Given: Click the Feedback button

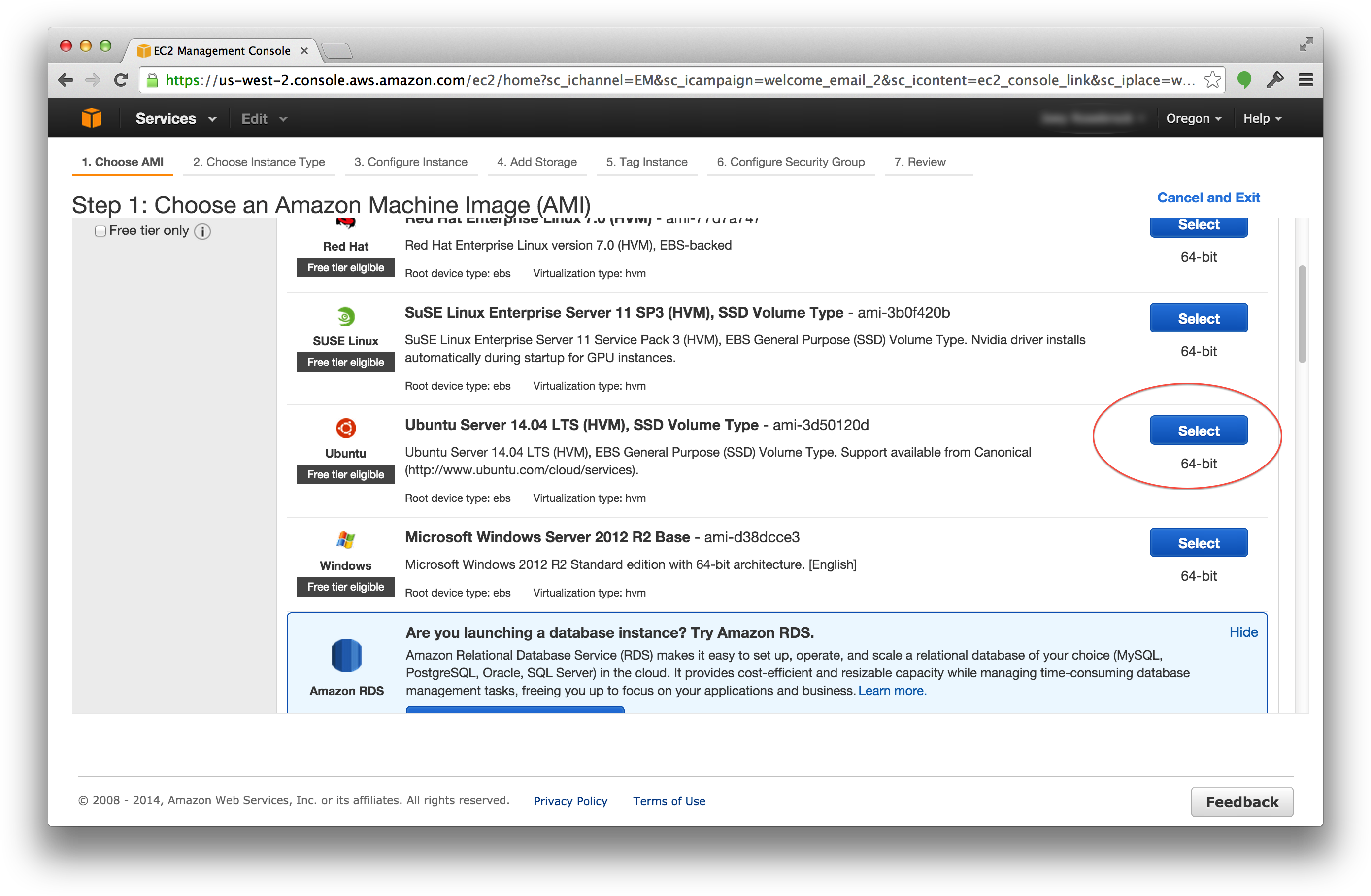Looking at the screenshot, I should 1242,801.
